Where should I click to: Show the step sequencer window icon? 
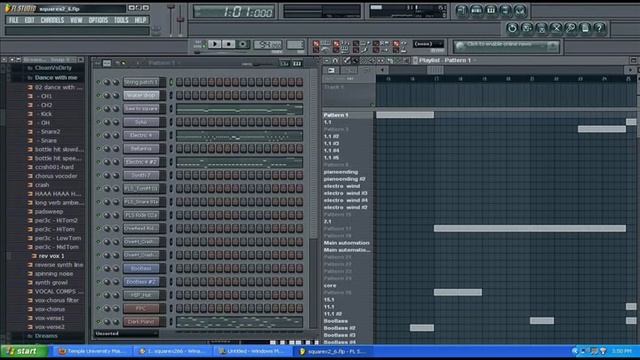tap(476, 10)
